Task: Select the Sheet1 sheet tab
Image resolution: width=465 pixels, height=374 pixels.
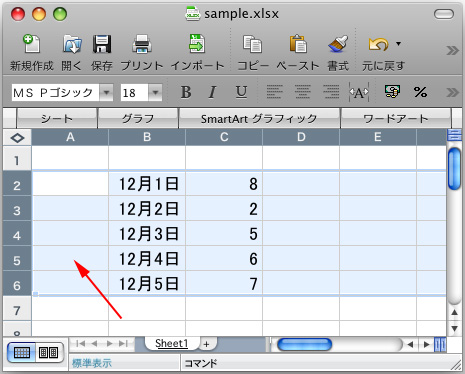Action: (x=172, y=343)
